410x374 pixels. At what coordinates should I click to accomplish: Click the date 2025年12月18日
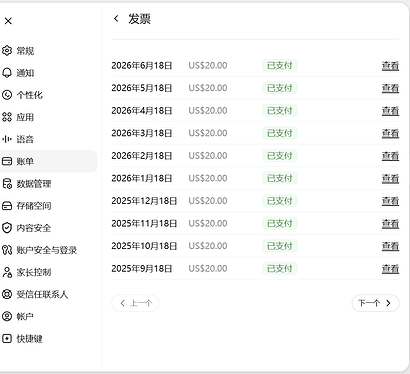pos(144,201)
